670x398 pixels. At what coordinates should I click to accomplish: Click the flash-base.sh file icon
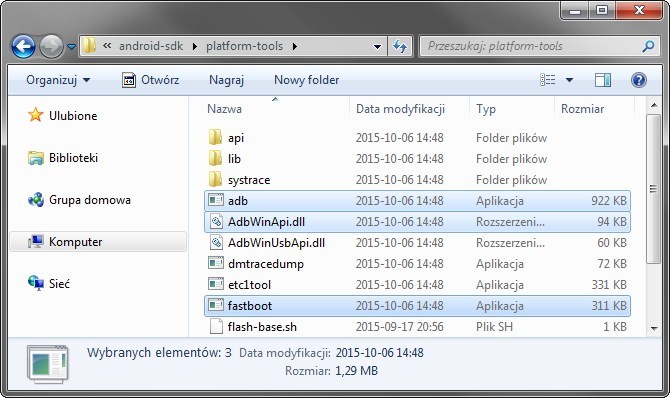[x=216, y=327]
